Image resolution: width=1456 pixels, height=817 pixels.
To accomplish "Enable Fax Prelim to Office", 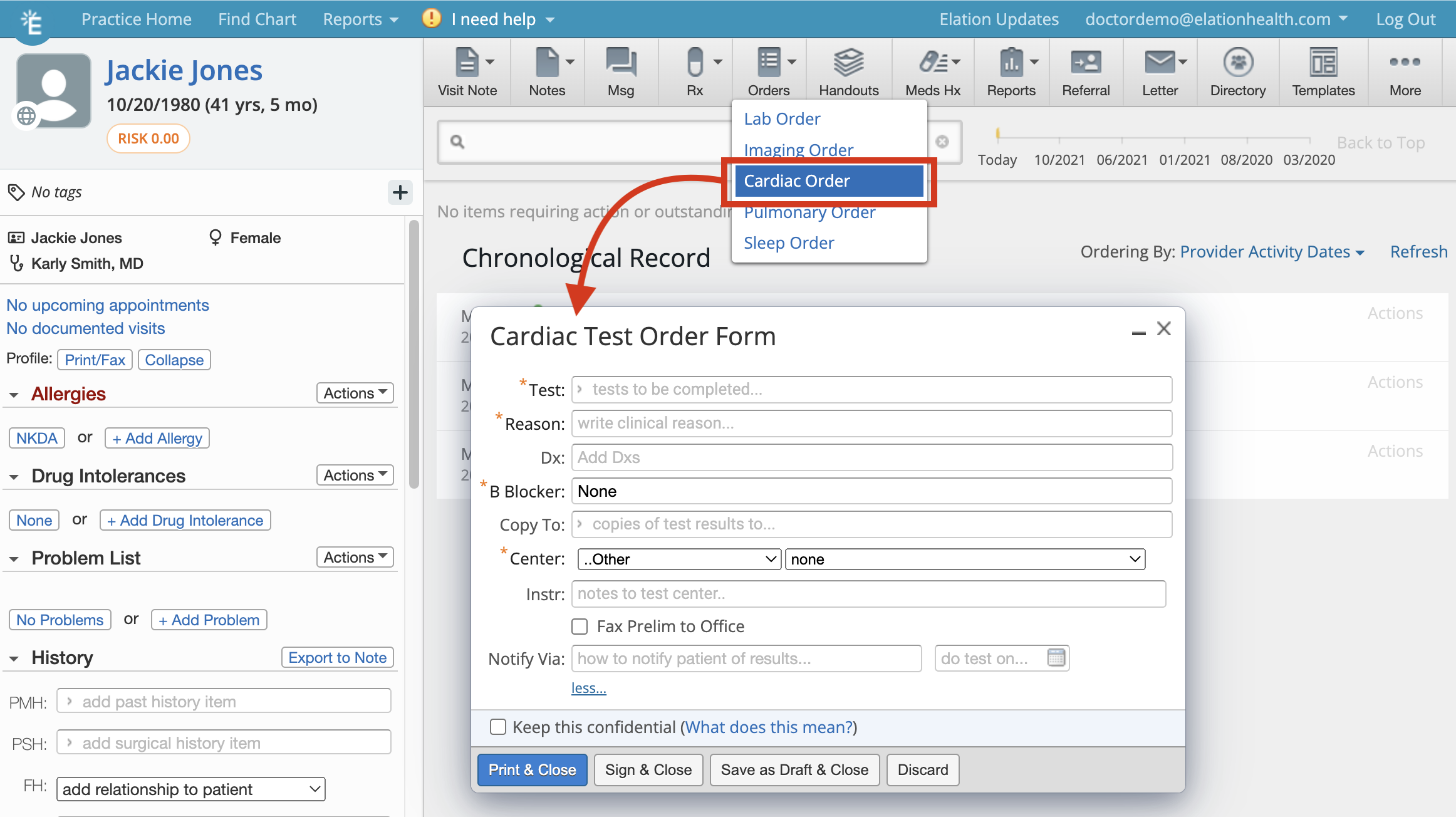I will point(579,626).
